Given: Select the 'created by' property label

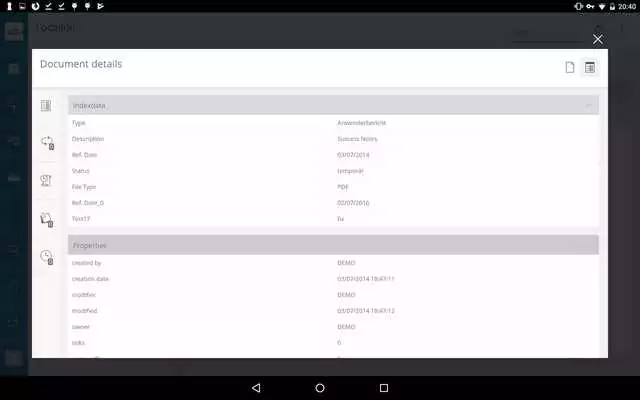Looking at the screenshot, I should [x=86, y=263].
